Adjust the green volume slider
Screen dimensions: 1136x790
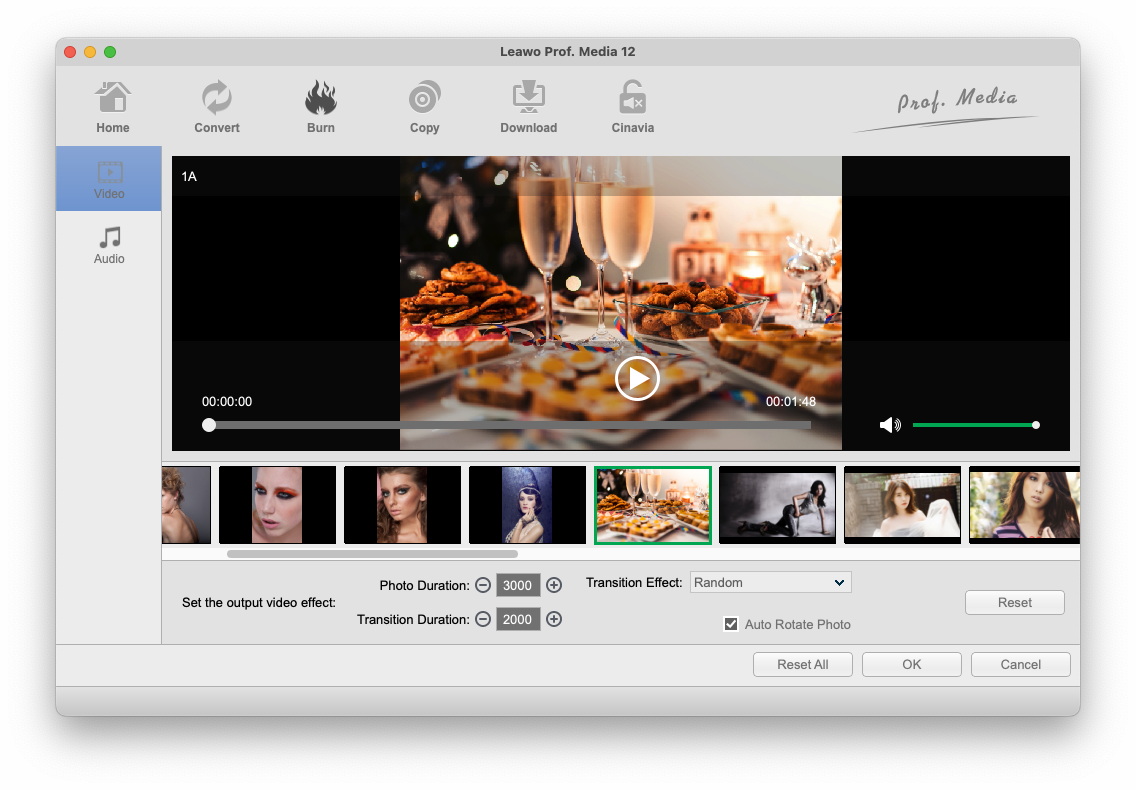pyautogui.click(x=975, y=425)
